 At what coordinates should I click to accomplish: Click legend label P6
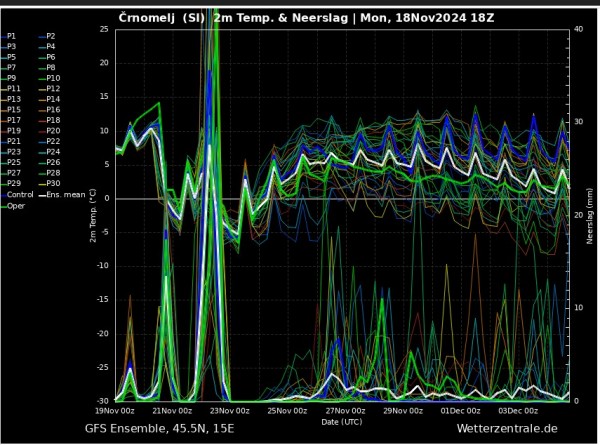pos(47,57)
